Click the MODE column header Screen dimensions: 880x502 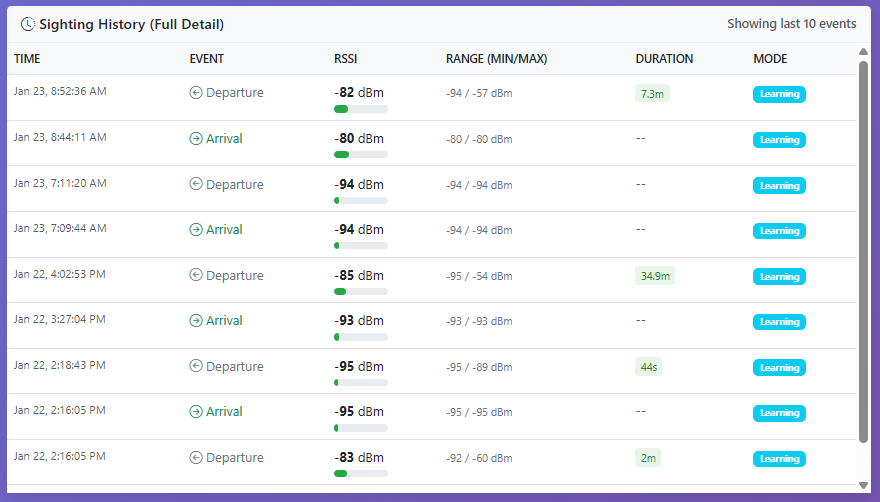(770, 59)
